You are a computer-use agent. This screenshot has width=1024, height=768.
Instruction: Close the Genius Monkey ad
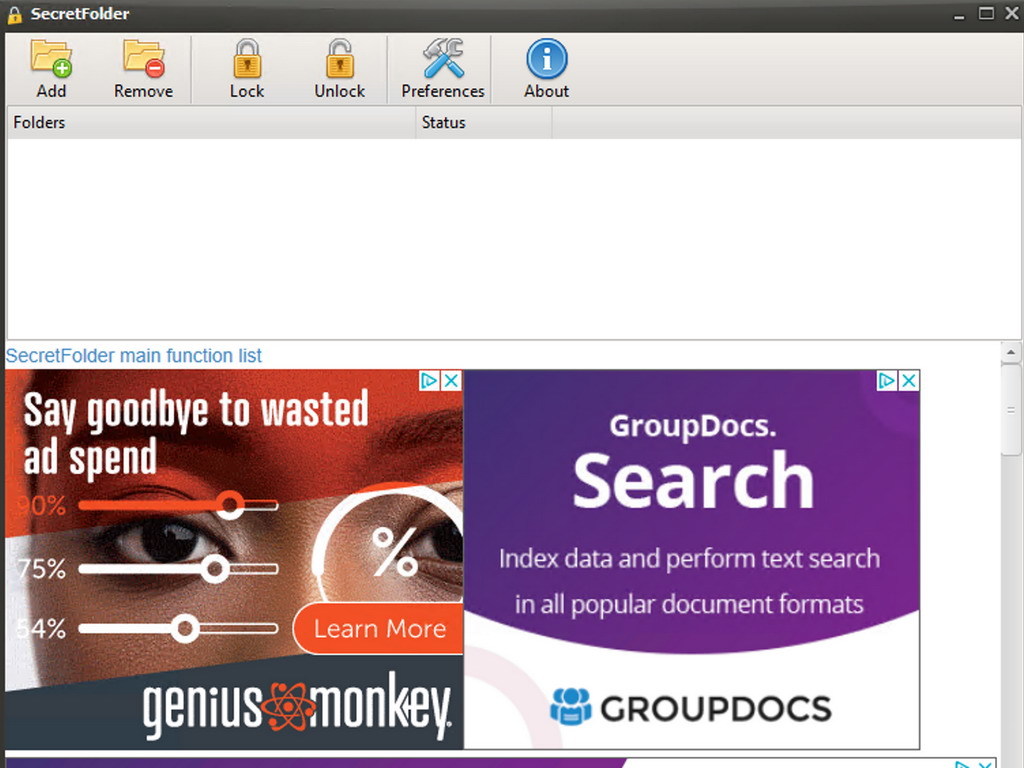pos(451,381)
